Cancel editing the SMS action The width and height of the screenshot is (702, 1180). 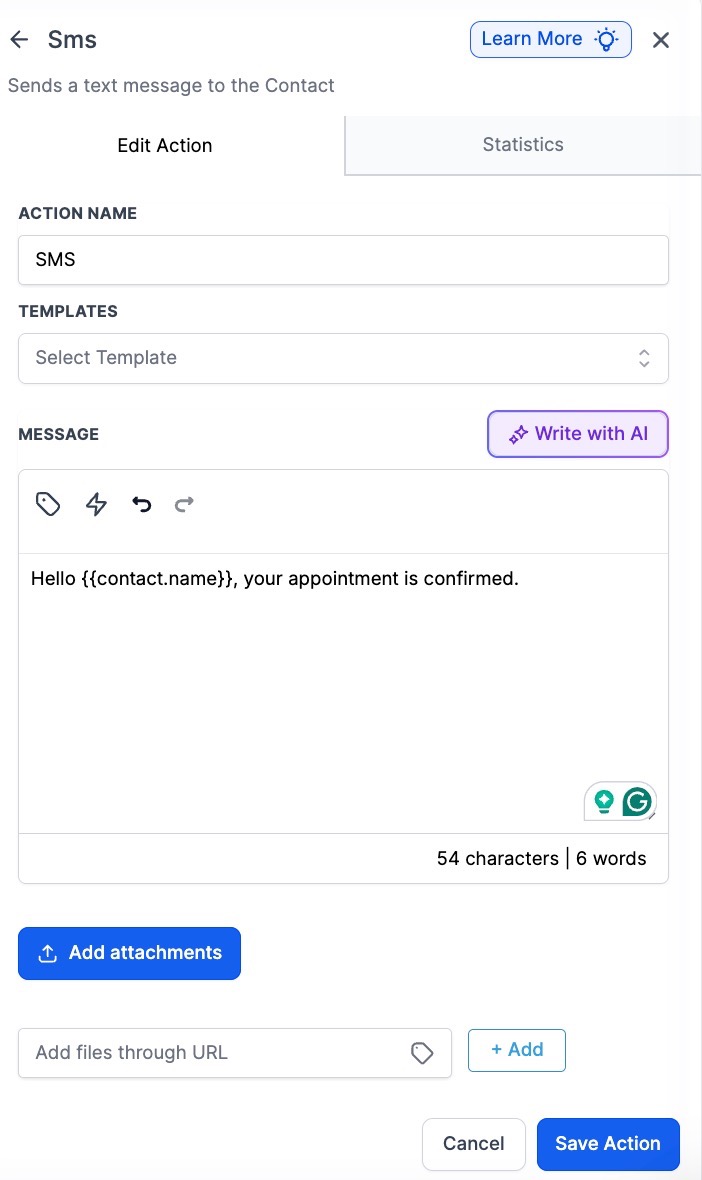point(474,1144)
